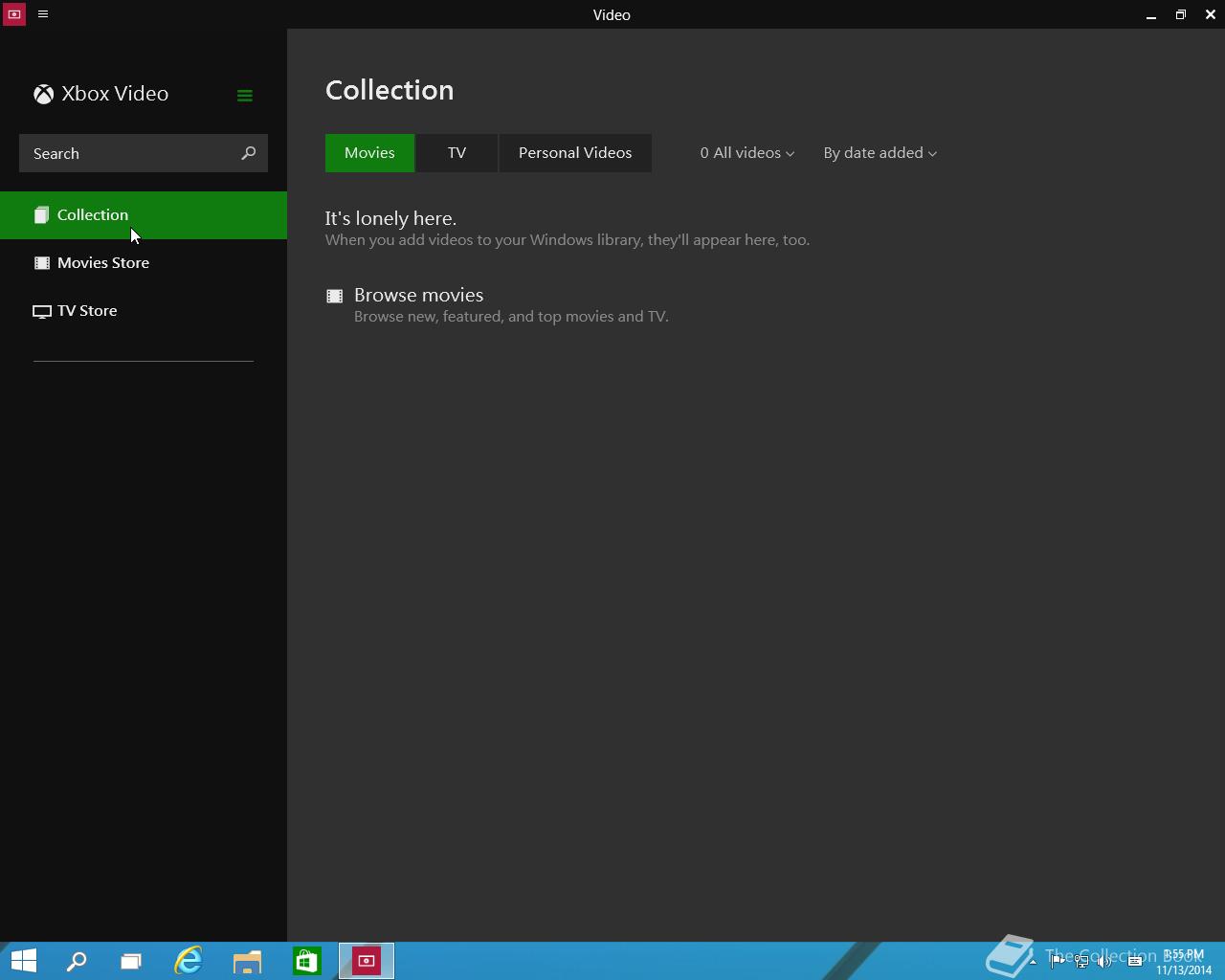Click the network tray icon
The image size is (1225, 980).
tap(1081, 962)
